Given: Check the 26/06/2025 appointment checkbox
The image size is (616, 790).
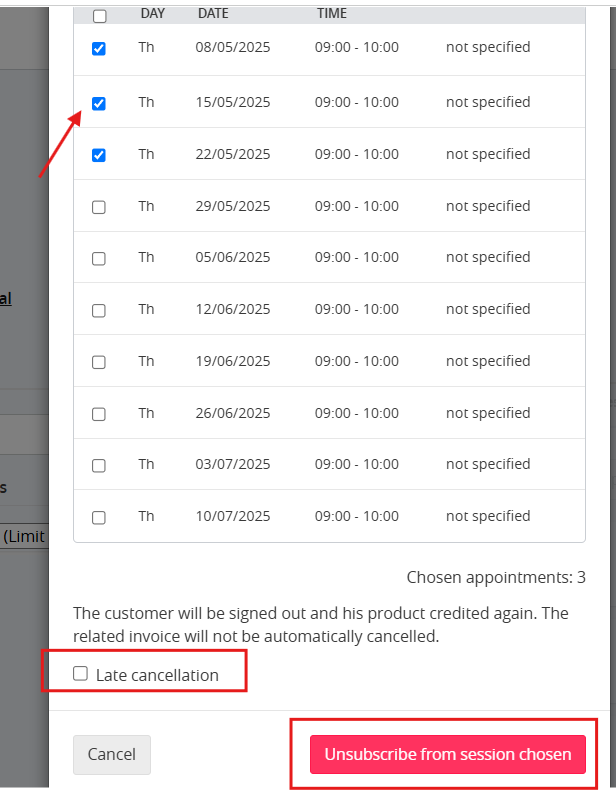Looking at the screenshot, I should [x=99, y=414].
